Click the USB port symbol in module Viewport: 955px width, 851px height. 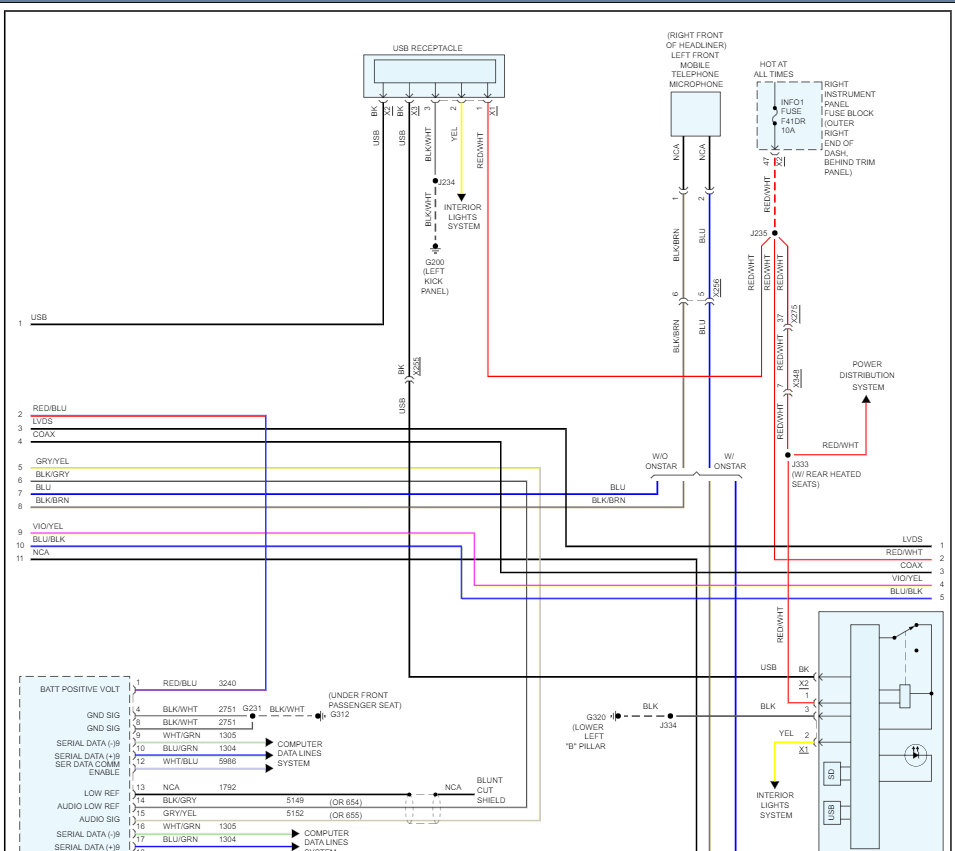point(831,813)
